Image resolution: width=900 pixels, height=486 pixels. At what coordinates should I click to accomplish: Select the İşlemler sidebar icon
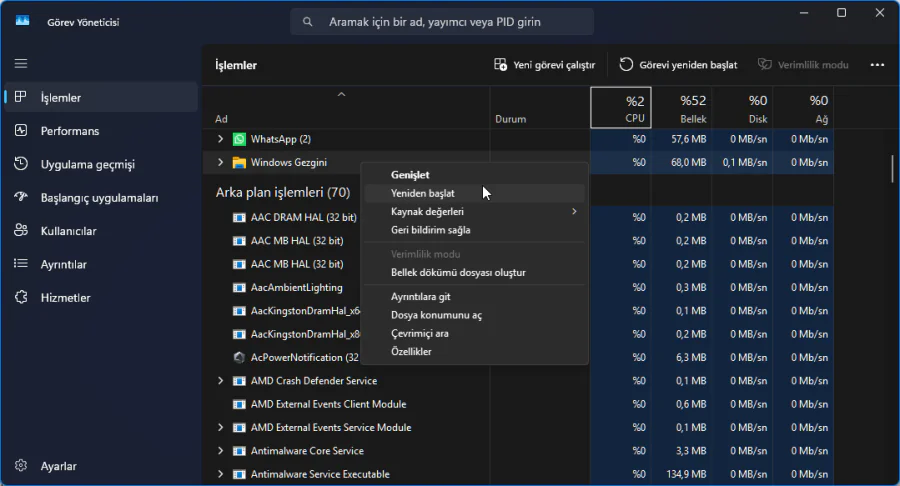(x=21, y=97)
